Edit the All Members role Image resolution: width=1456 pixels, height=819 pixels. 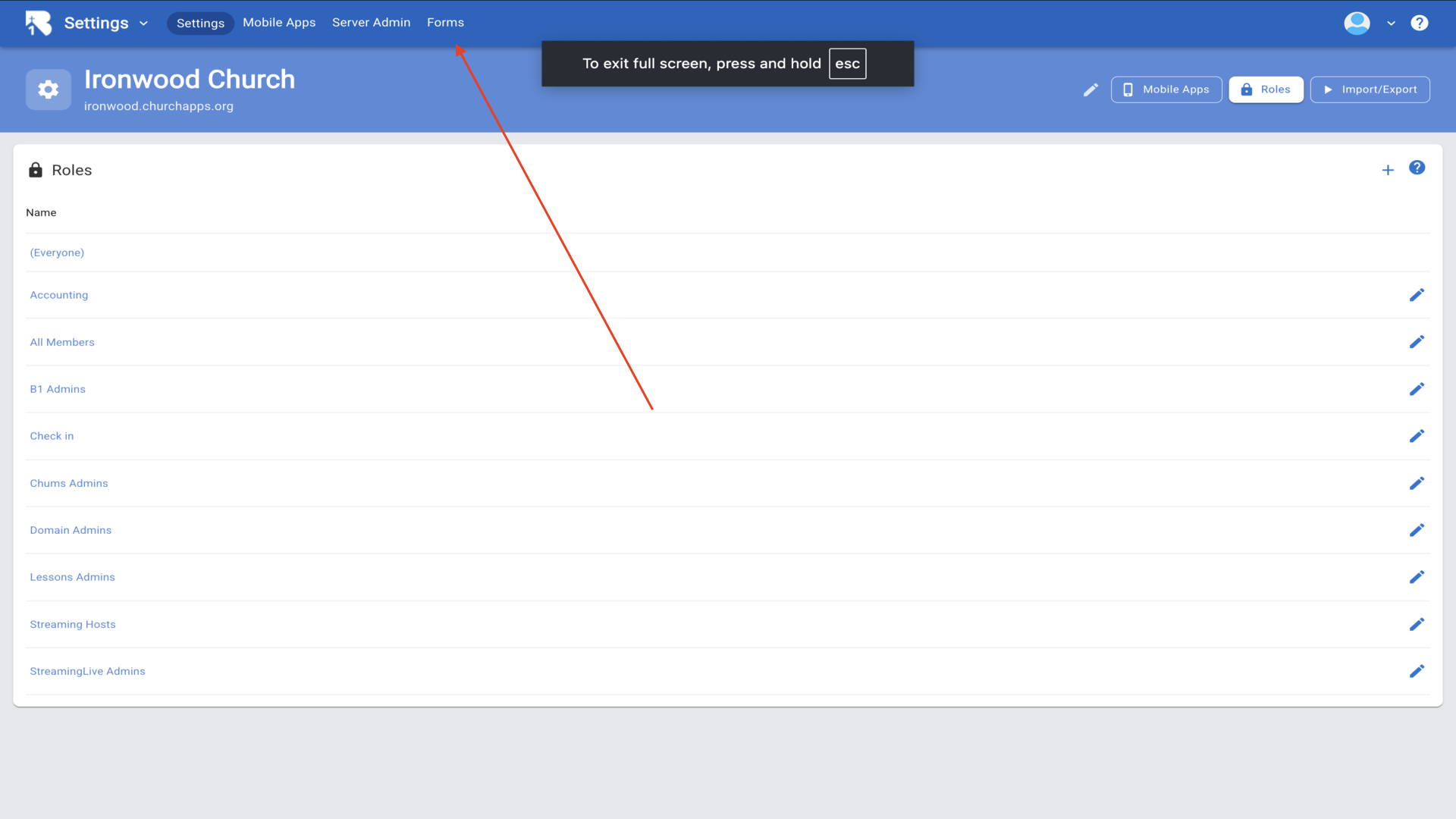click(1417, 342)
